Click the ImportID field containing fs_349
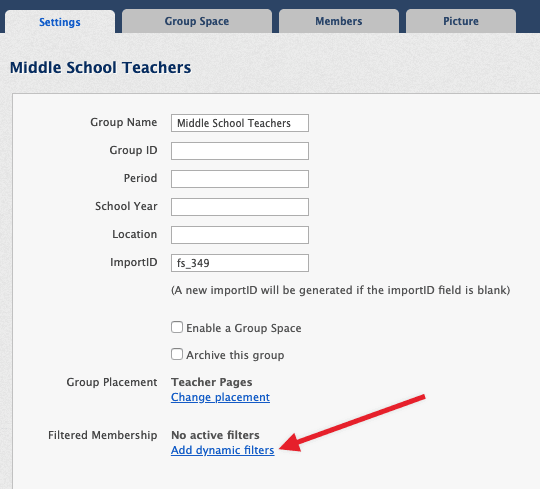This screenshot has width=540, height=489. pos(240,263)
